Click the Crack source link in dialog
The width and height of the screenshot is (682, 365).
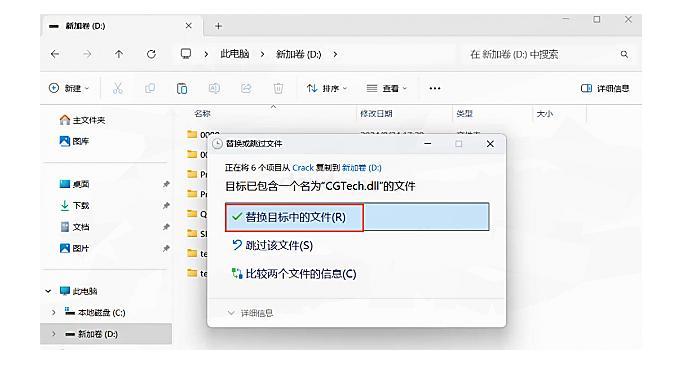pos(303,167)
